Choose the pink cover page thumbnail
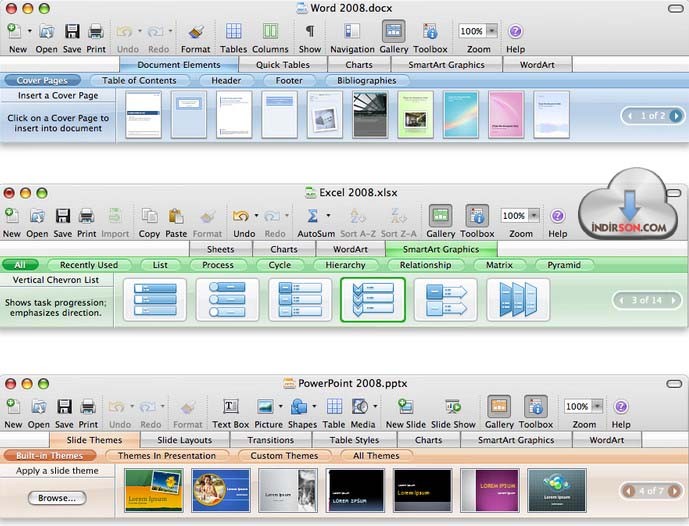This screenshot has height=526, width=689. point(506,115)
